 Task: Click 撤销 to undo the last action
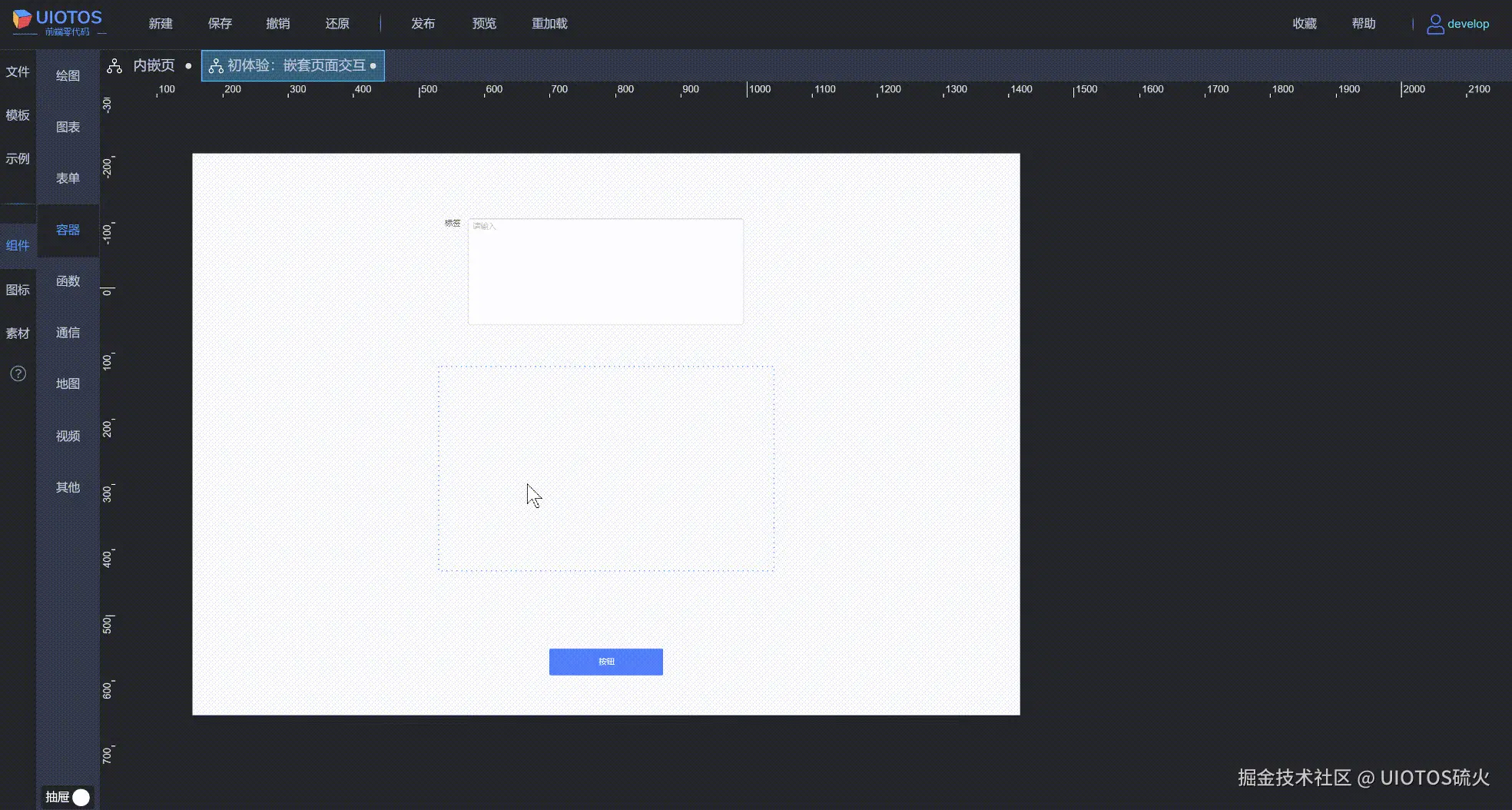coord(278,23)
